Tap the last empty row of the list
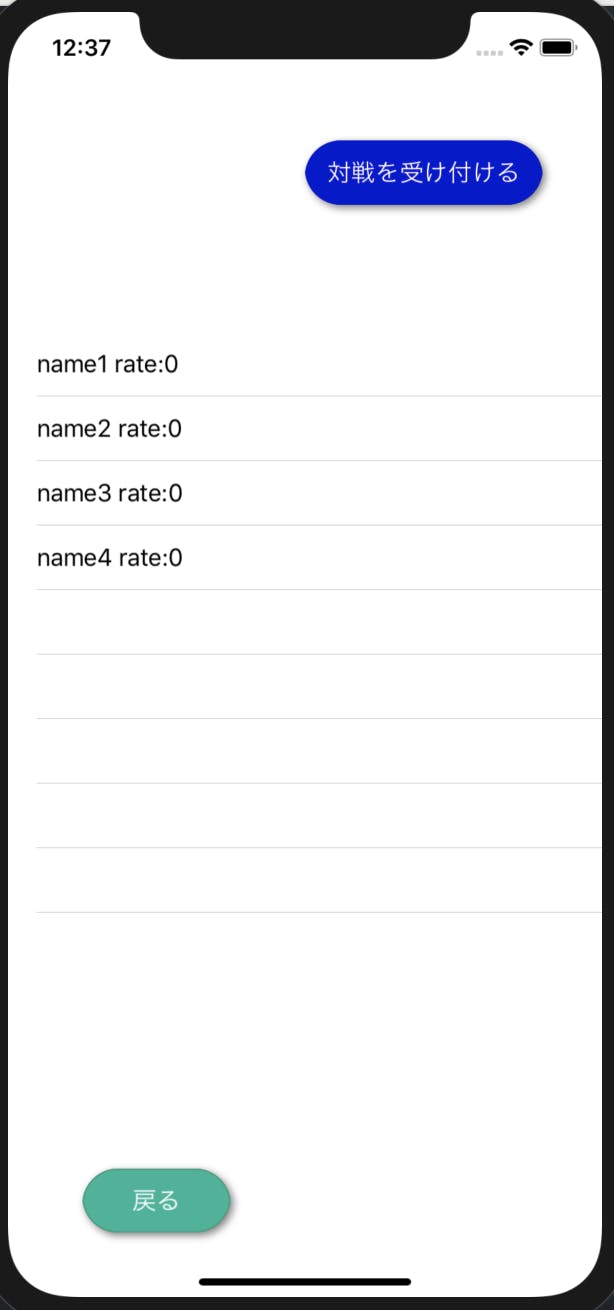614x1310 pixels. tap(320, 880)
